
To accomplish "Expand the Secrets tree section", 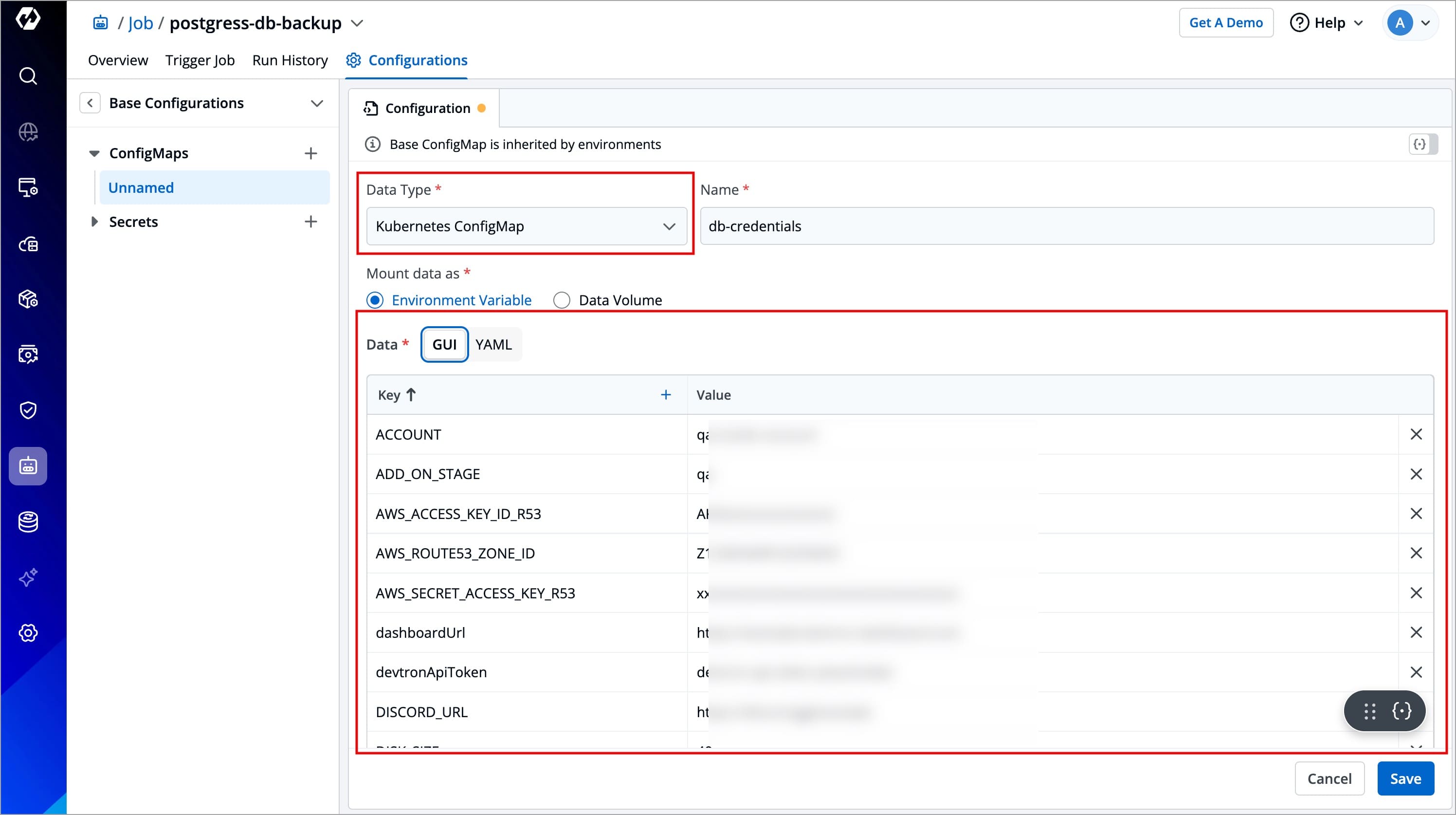I will click(94, 222).
